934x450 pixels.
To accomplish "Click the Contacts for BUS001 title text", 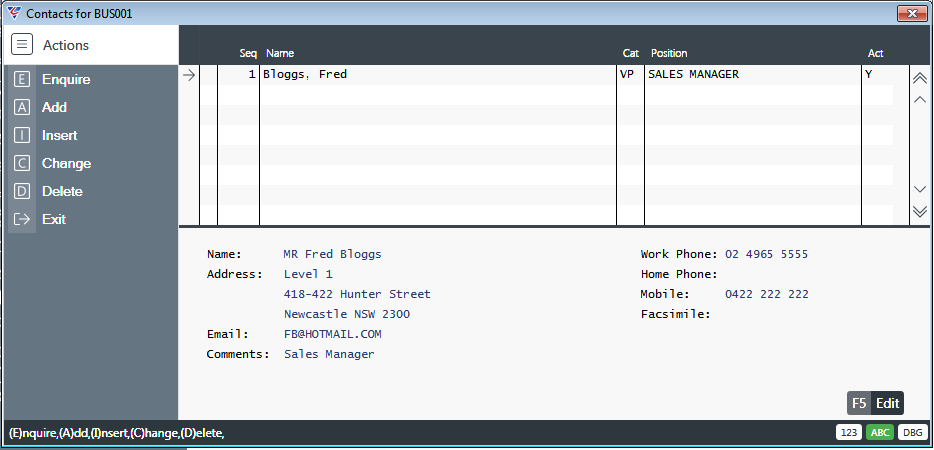I will click(x=79, y=13).
